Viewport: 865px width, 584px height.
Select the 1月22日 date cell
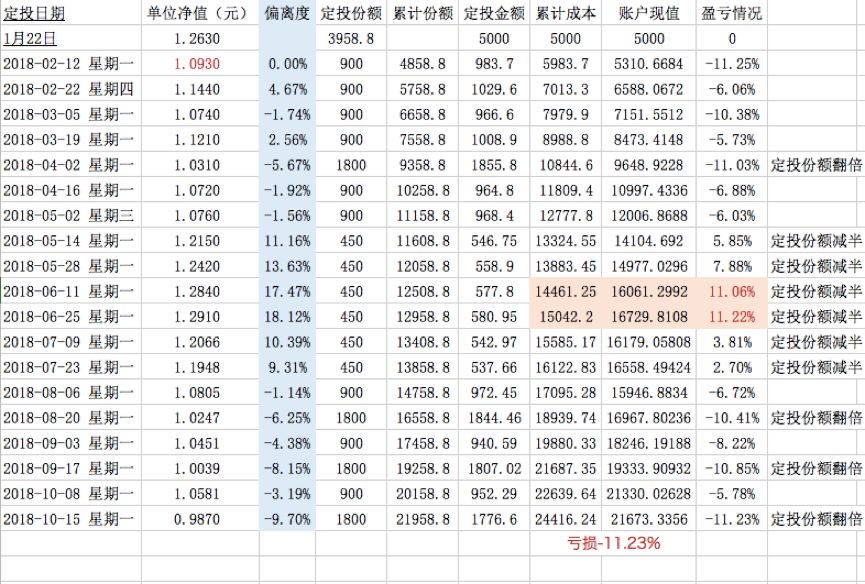coord(28,37)
